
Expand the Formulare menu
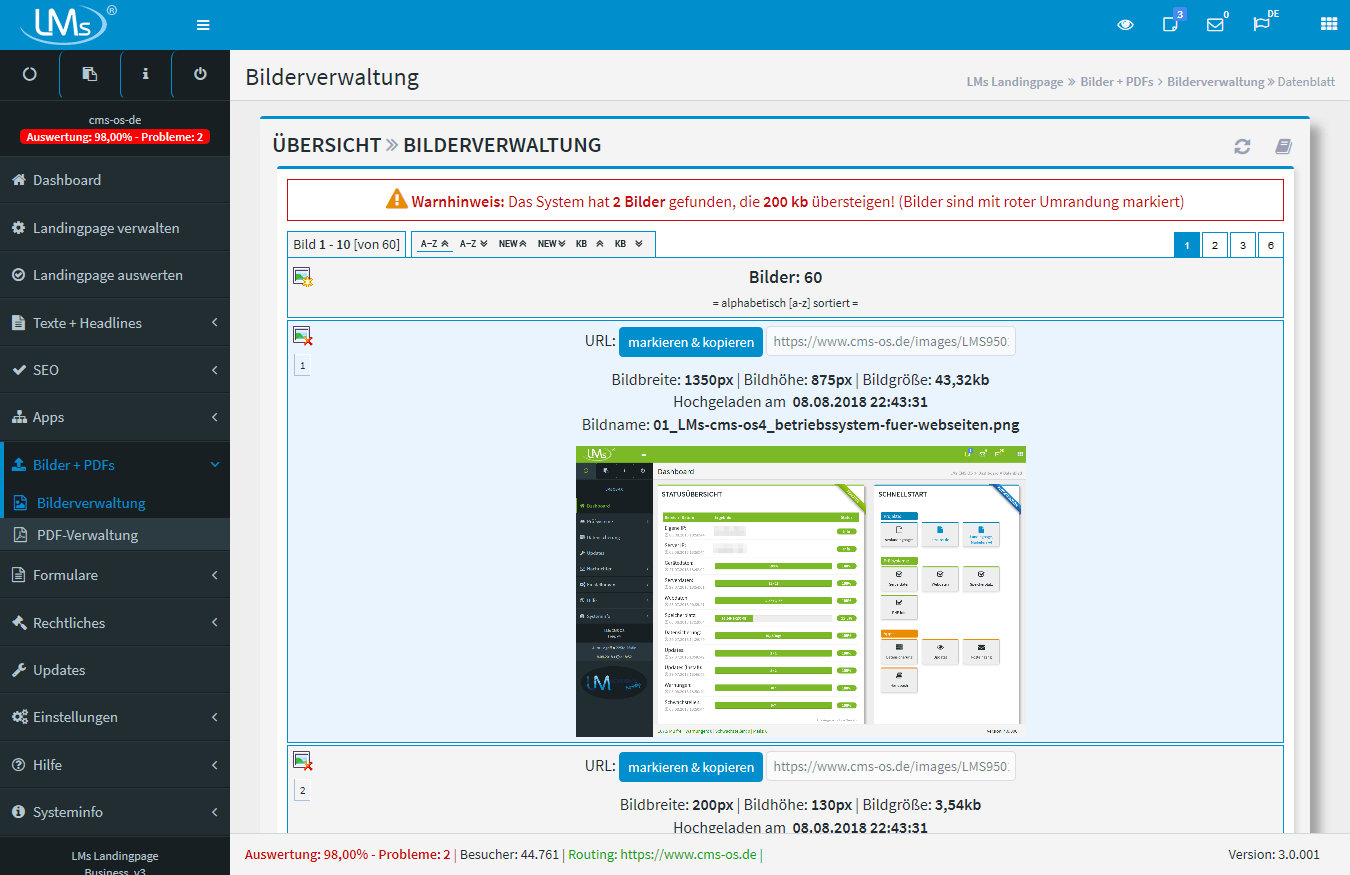click(115, 575)
